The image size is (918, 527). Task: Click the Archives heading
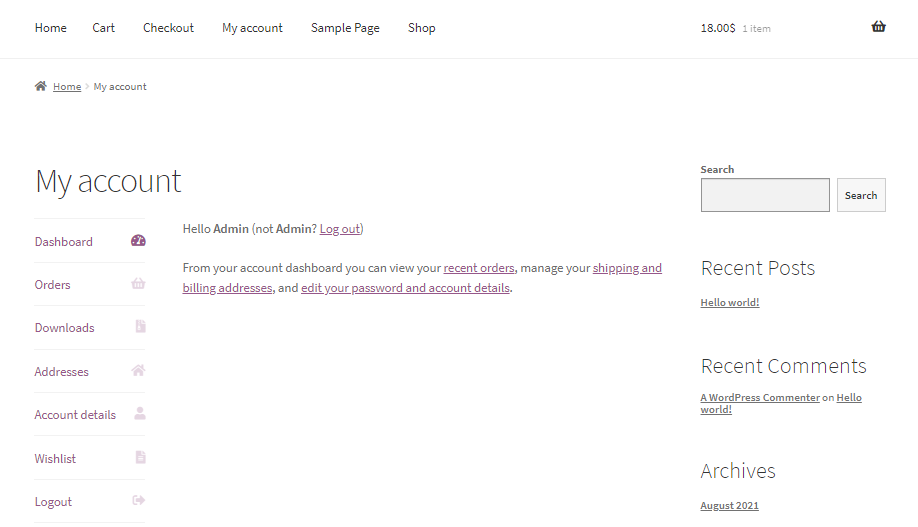(738, 471)
